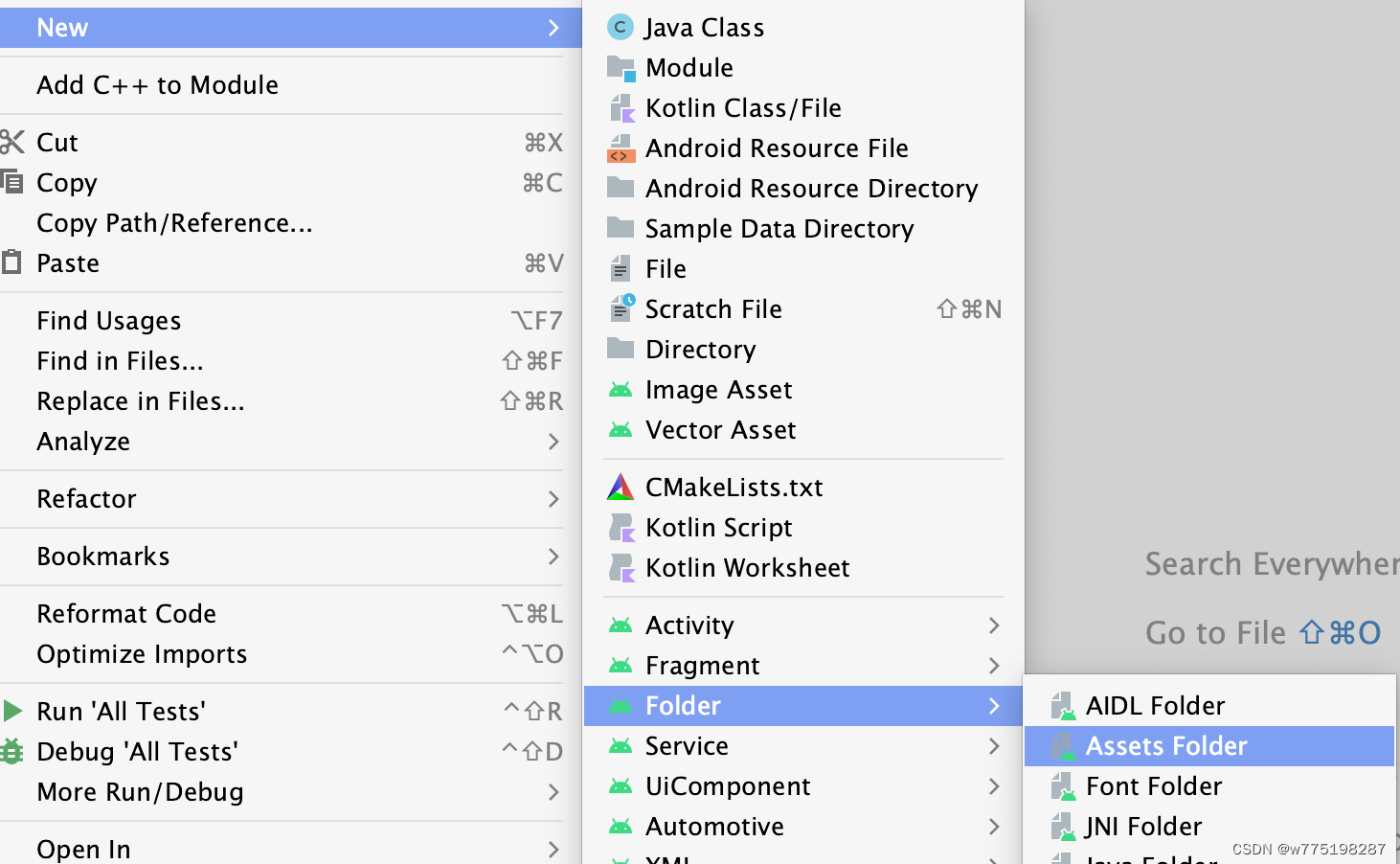This screenshot has height=864, width=1400.
Task: Click the Module folder icon
Action: coord(621,68)
